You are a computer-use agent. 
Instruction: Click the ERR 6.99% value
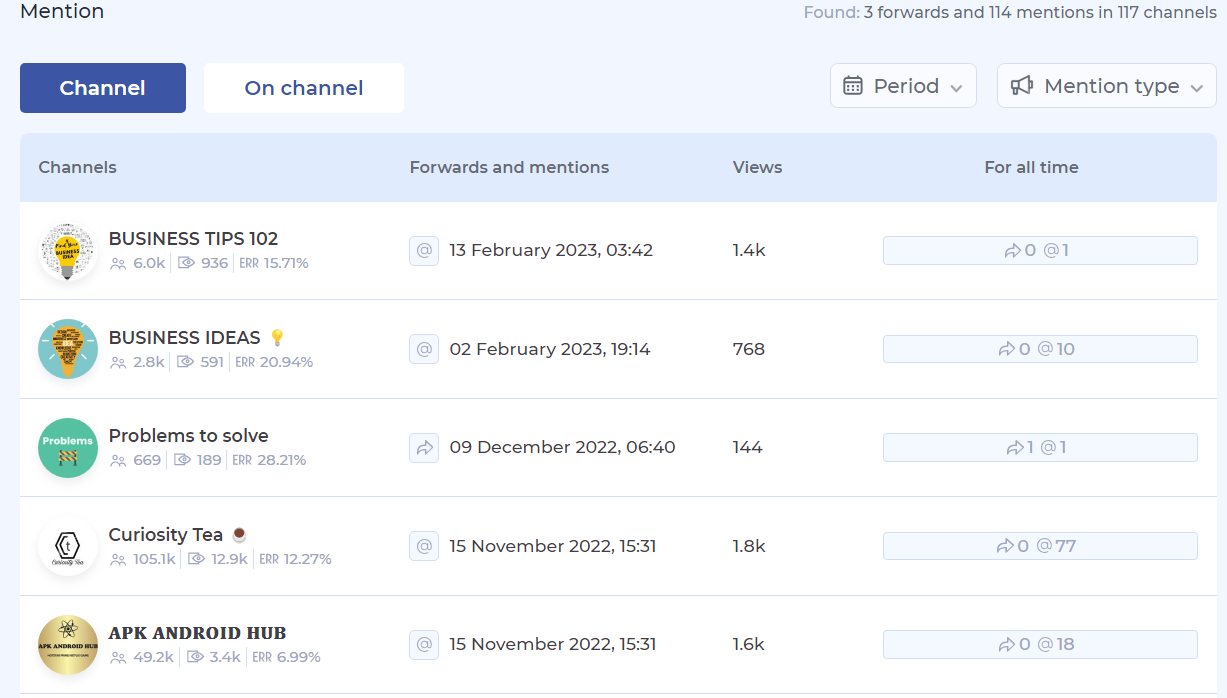[286, 657]
